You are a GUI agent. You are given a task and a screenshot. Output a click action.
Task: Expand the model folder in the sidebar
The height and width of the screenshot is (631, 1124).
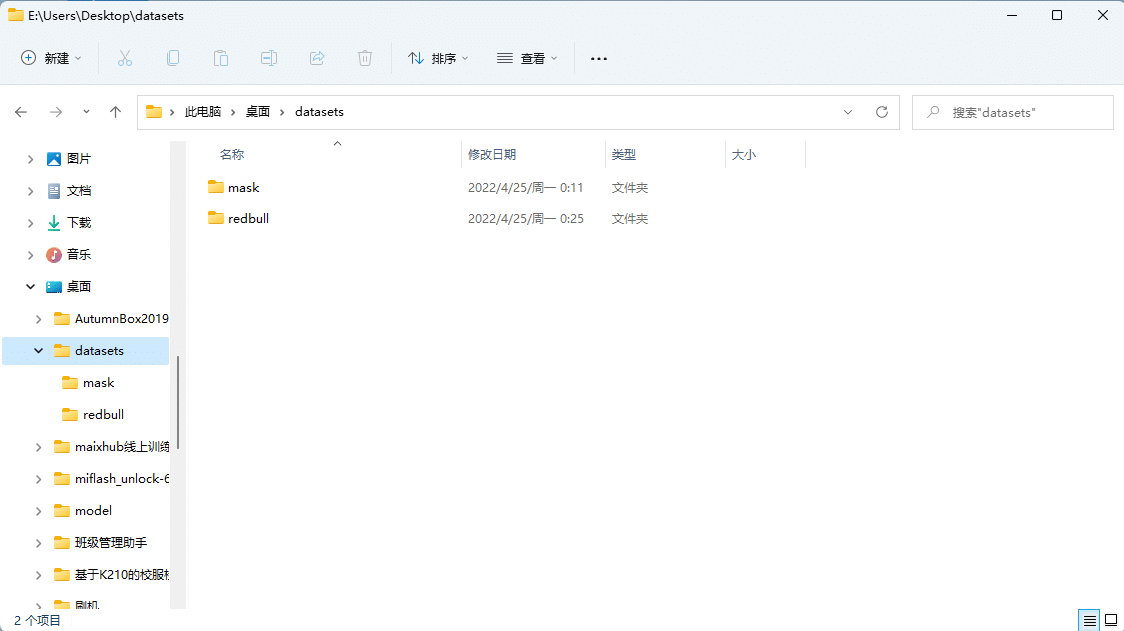click(37, 510)
